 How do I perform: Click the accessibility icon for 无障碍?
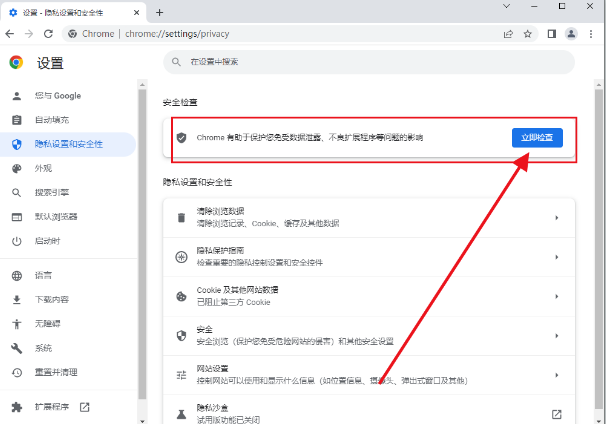click(x=17, y=324)
